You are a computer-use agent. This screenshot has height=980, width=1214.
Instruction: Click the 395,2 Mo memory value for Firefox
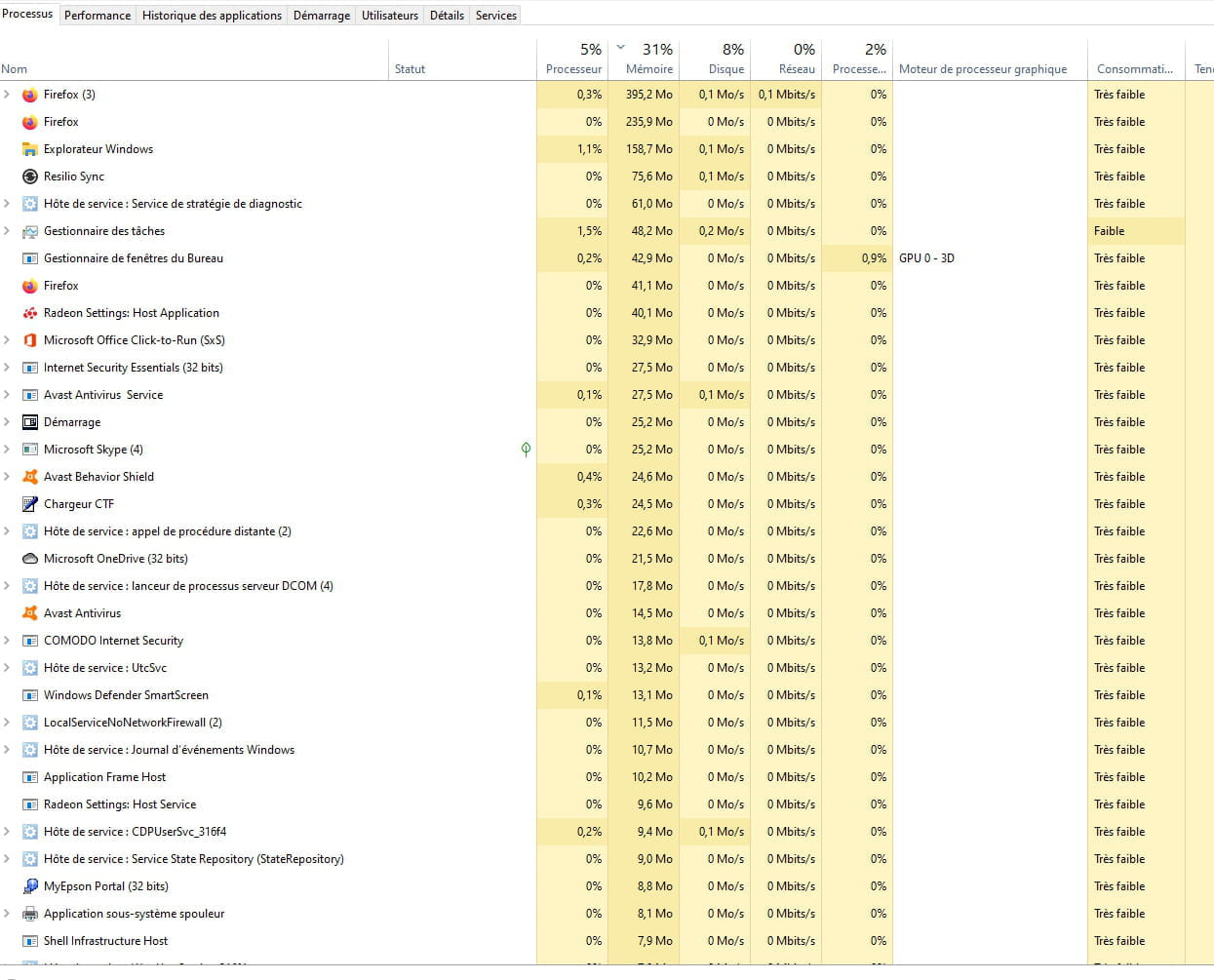(x=649, y=95)
